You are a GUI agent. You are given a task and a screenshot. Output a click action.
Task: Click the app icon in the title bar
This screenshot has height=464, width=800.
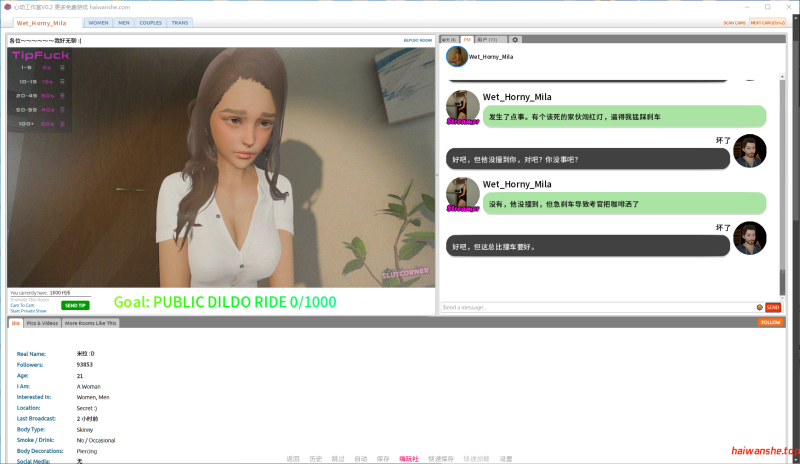point(7,7)
